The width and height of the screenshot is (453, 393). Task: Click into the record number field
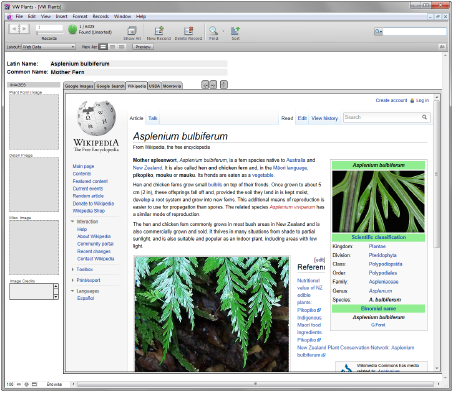coord(50,28)
